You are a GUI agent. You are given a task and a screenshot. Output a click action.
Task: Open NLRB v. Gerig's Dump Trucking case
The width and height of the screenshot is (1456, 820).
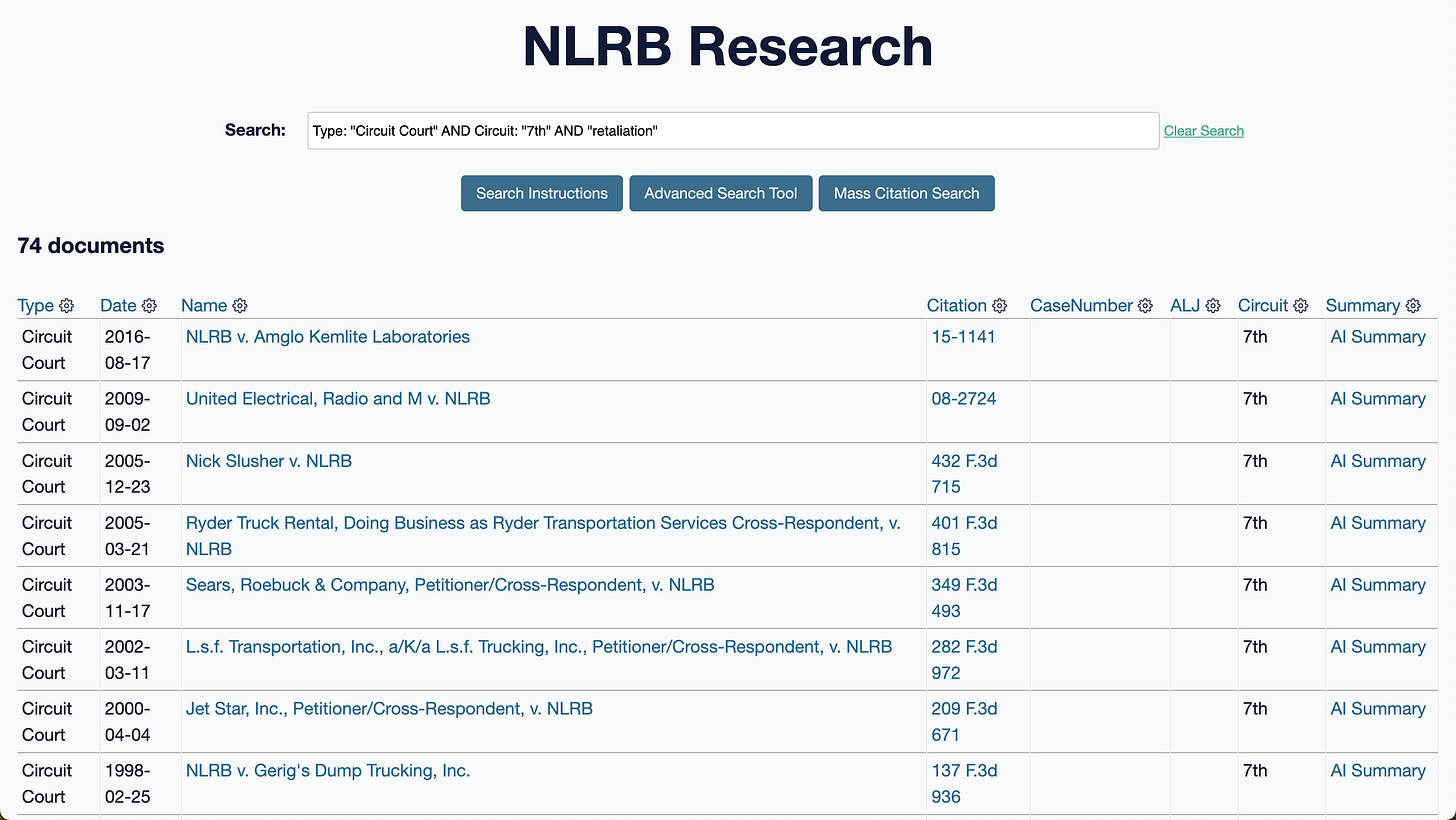[x=328, y=771]
